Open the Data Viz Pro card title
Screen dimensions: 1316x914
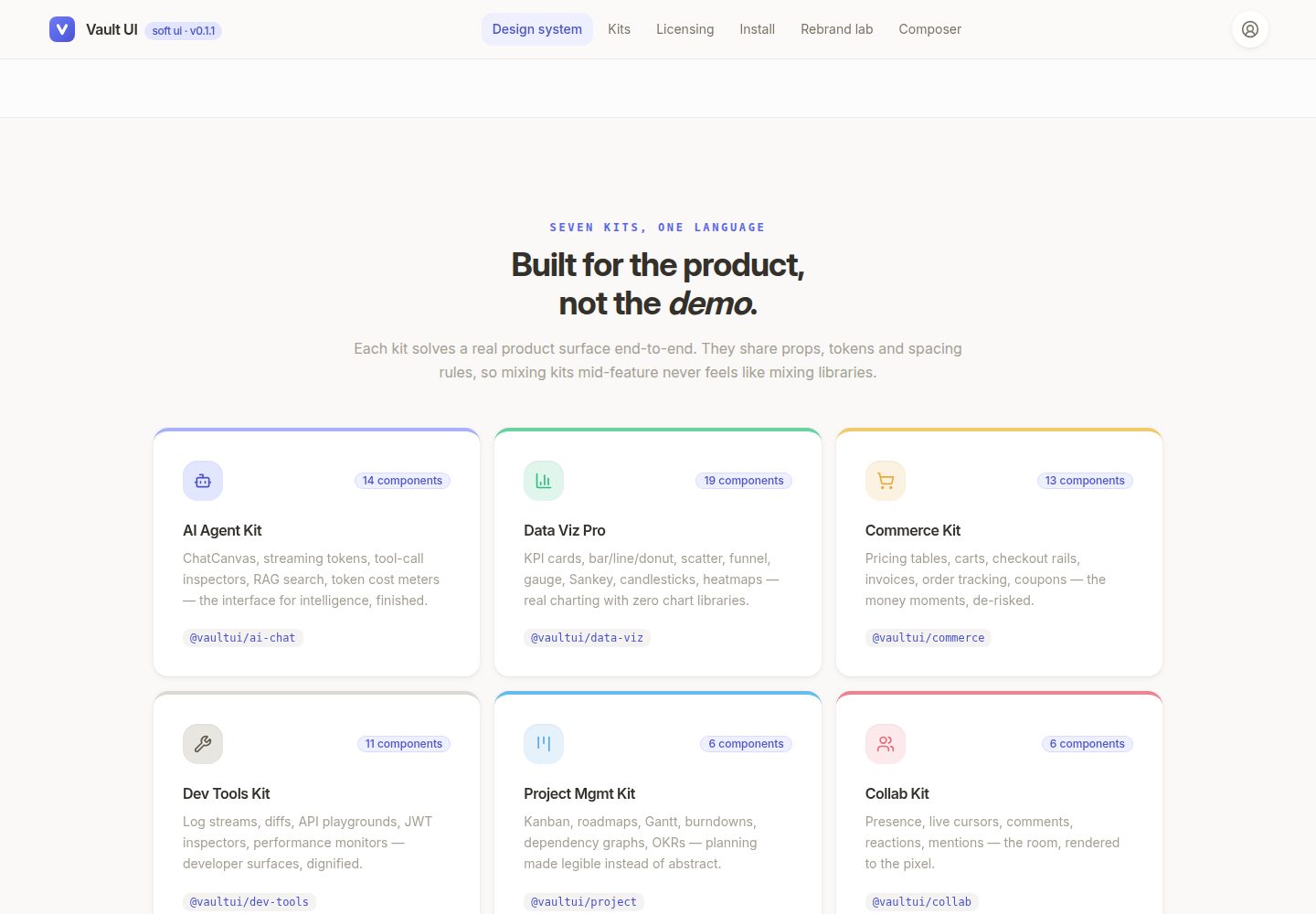tap(565, 530)
